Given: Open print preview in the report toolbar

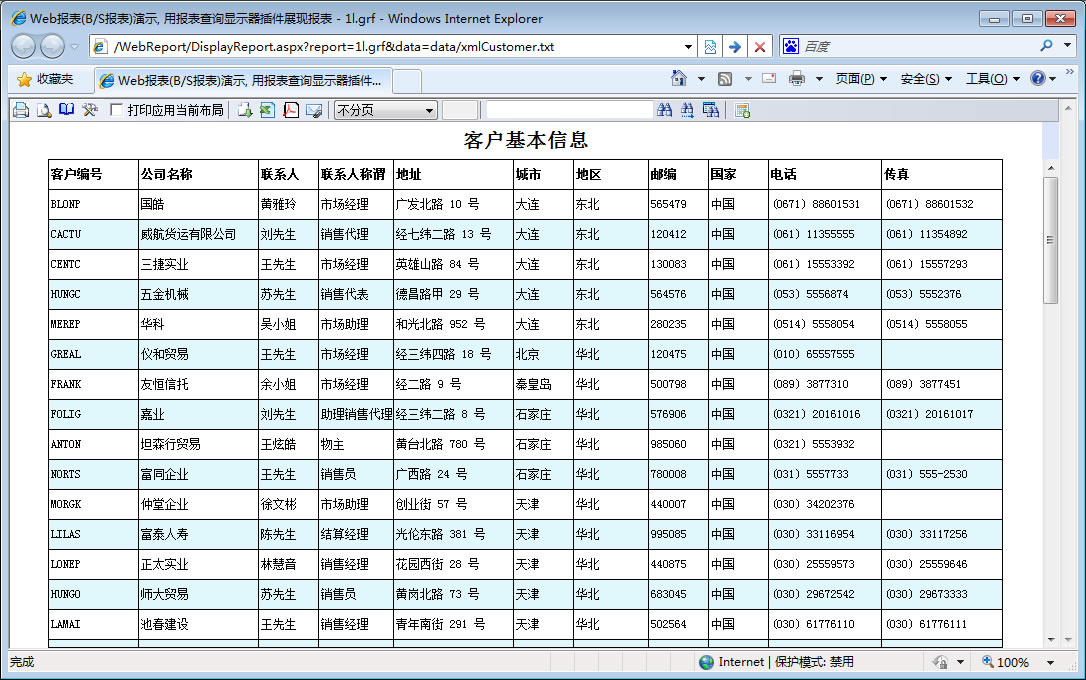Looking at the screenshot, I should point(44,110).
